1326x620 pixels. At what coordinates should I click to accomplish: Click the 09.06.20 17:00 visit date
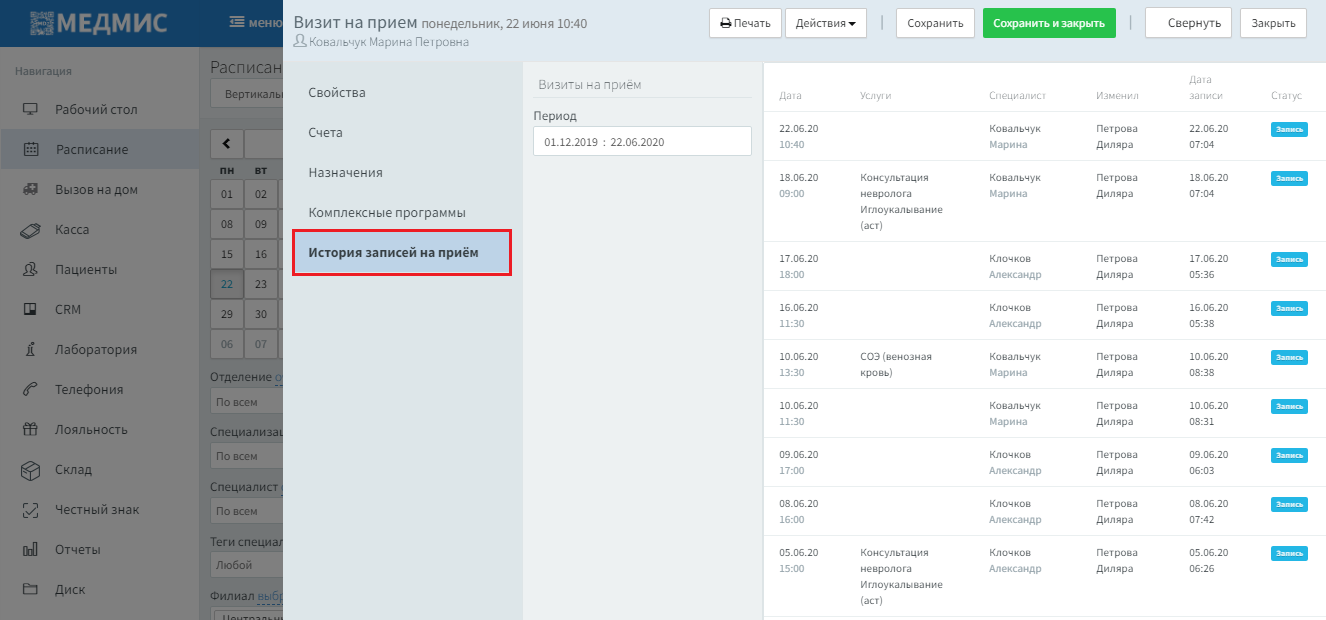(x=799, y=462)
